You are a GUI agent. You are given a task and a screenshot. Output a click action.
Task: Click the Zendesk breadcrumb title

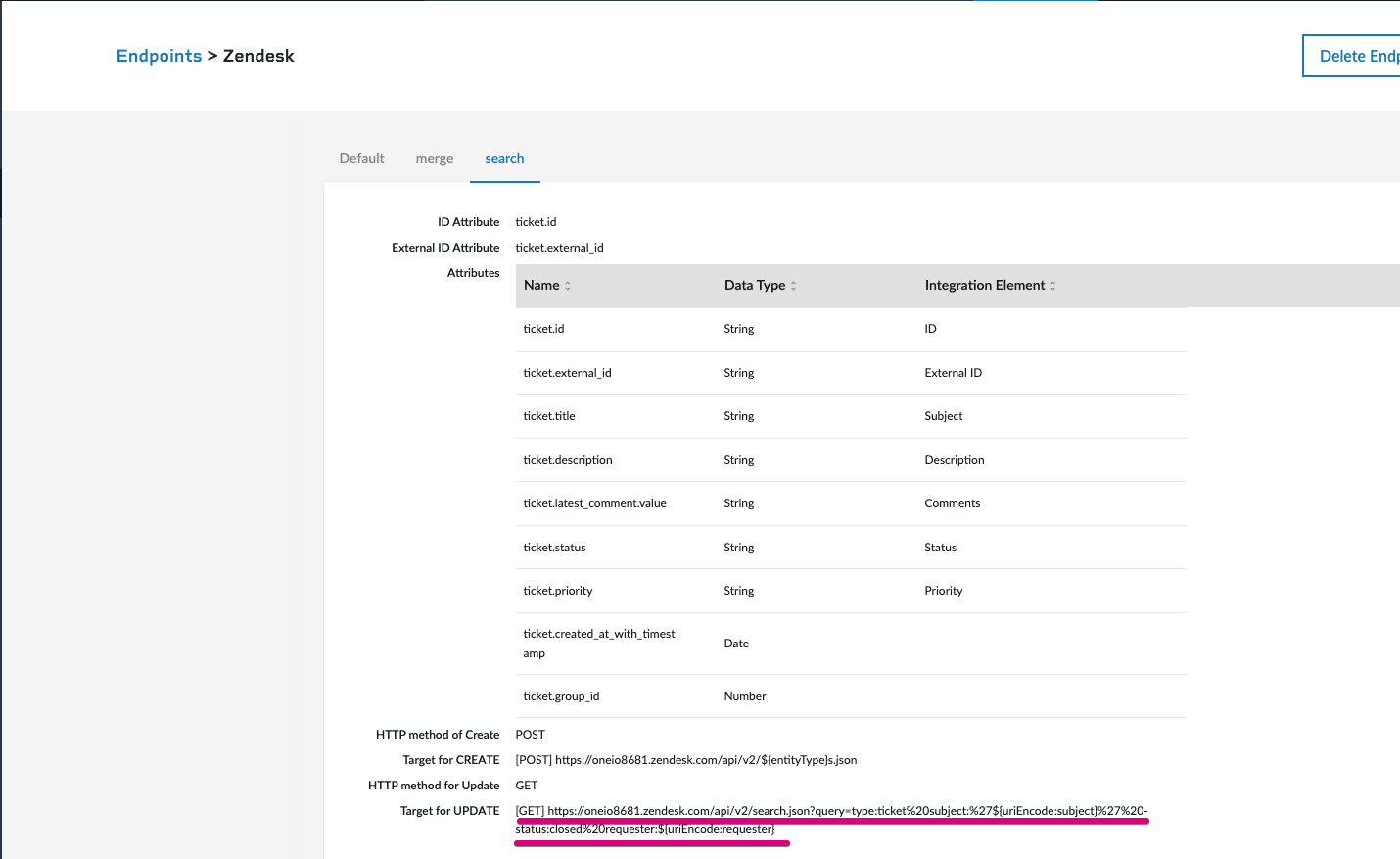(258, 56)
